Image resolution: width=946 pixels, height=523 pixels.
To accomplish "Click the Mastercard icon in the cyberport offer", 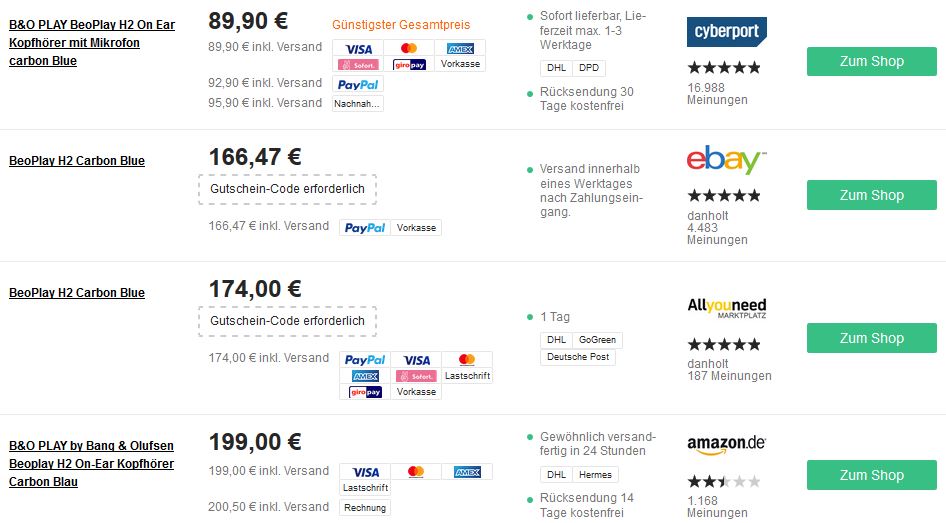I will pos(409,48).
